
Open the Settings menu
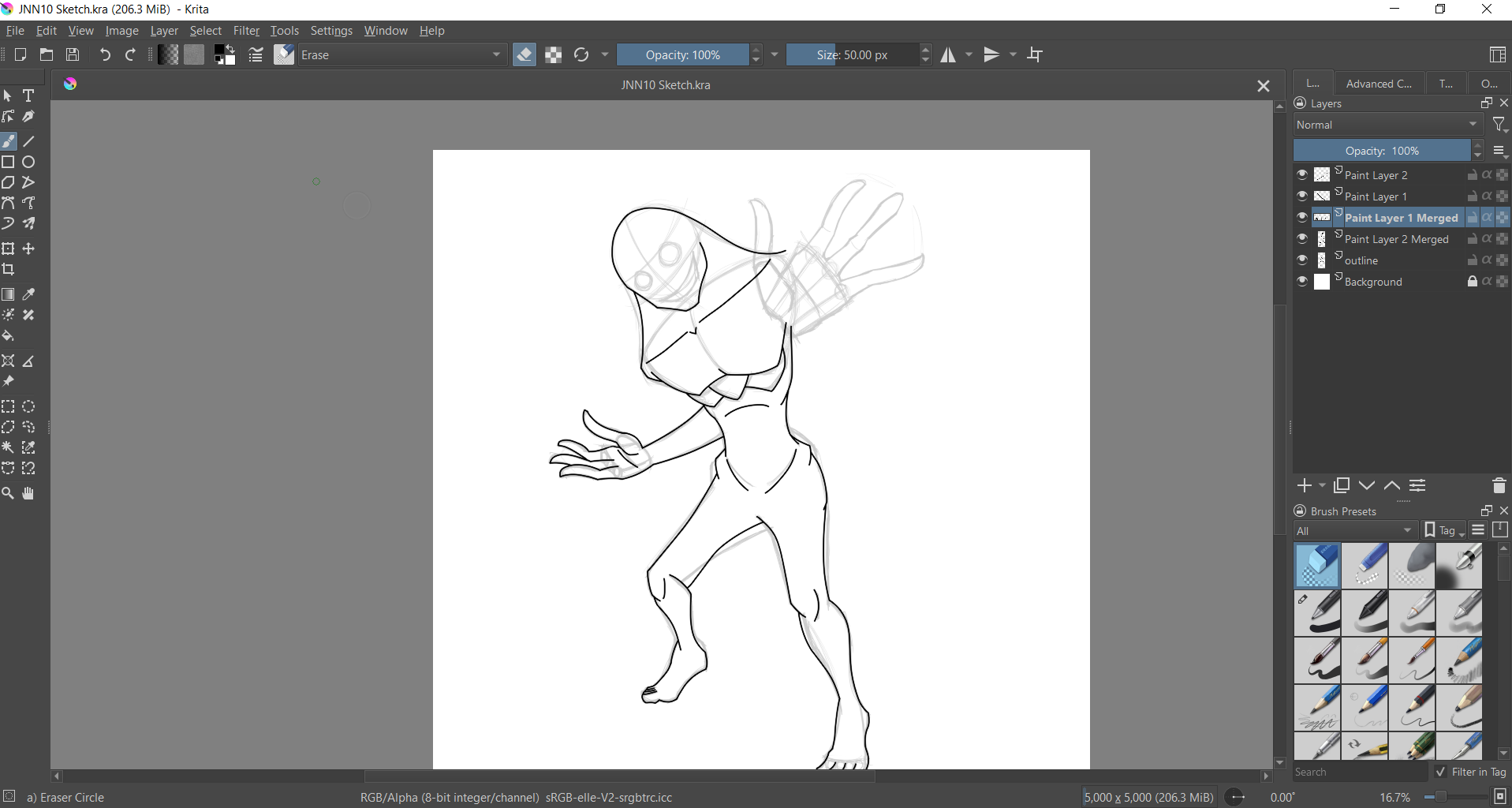331,31
